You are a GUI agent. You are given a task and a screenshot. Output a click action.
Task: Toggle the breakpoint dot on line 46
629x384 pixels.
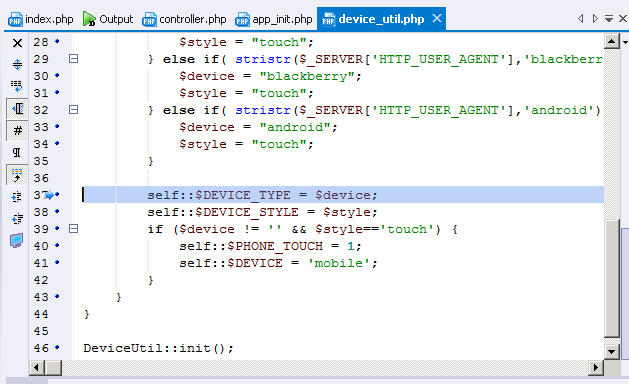click(57, 347)
